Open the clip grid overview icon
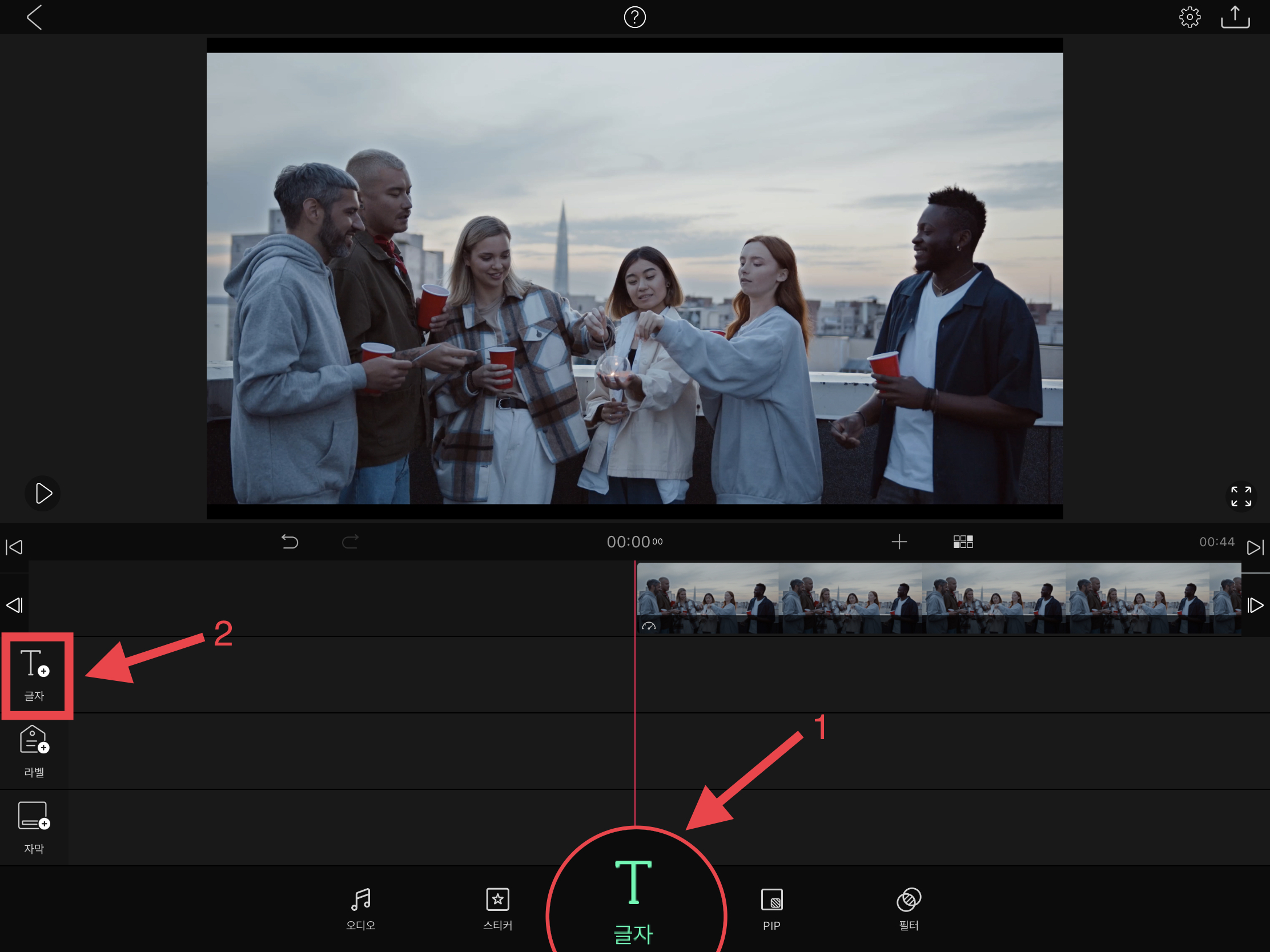Screen dimensions: 1270x952 pyautogui.click(x=963, y=542)
